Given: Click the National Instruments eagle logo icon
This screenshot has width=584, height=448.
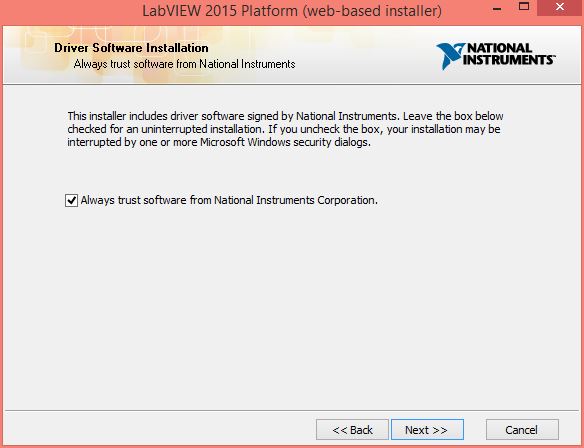Looking at the screenshot, I should point(450,56).
